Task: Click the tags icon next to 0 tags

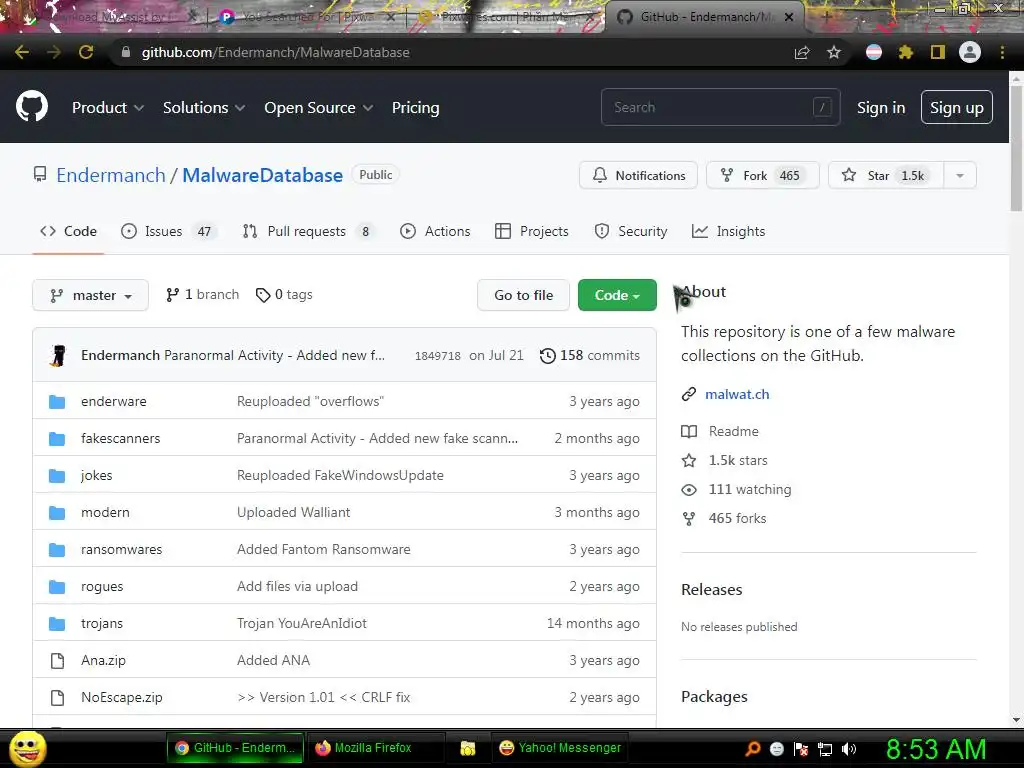Action: (263, 295)
